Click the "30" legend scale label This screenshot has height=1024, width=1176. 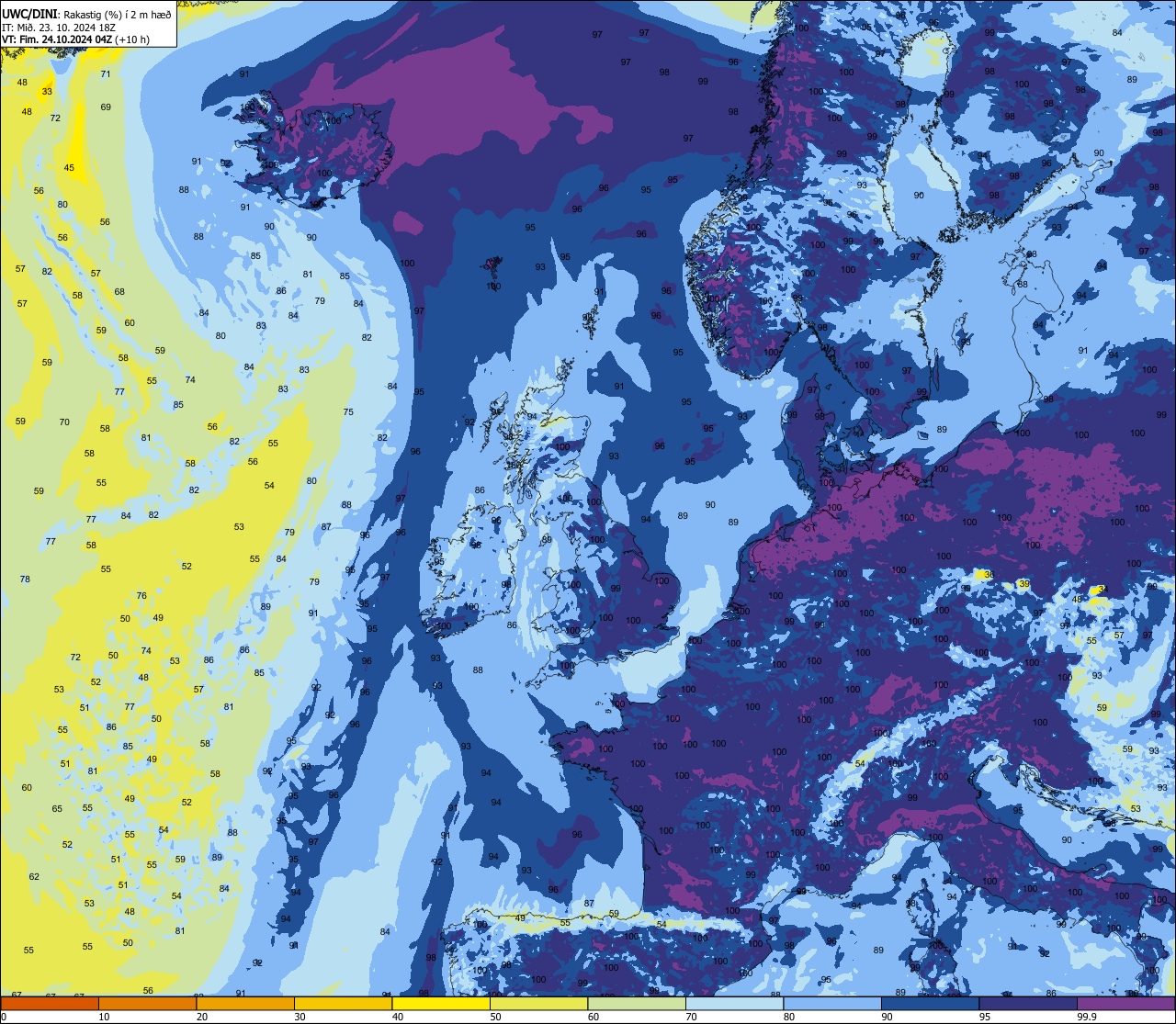(300, 1017)
